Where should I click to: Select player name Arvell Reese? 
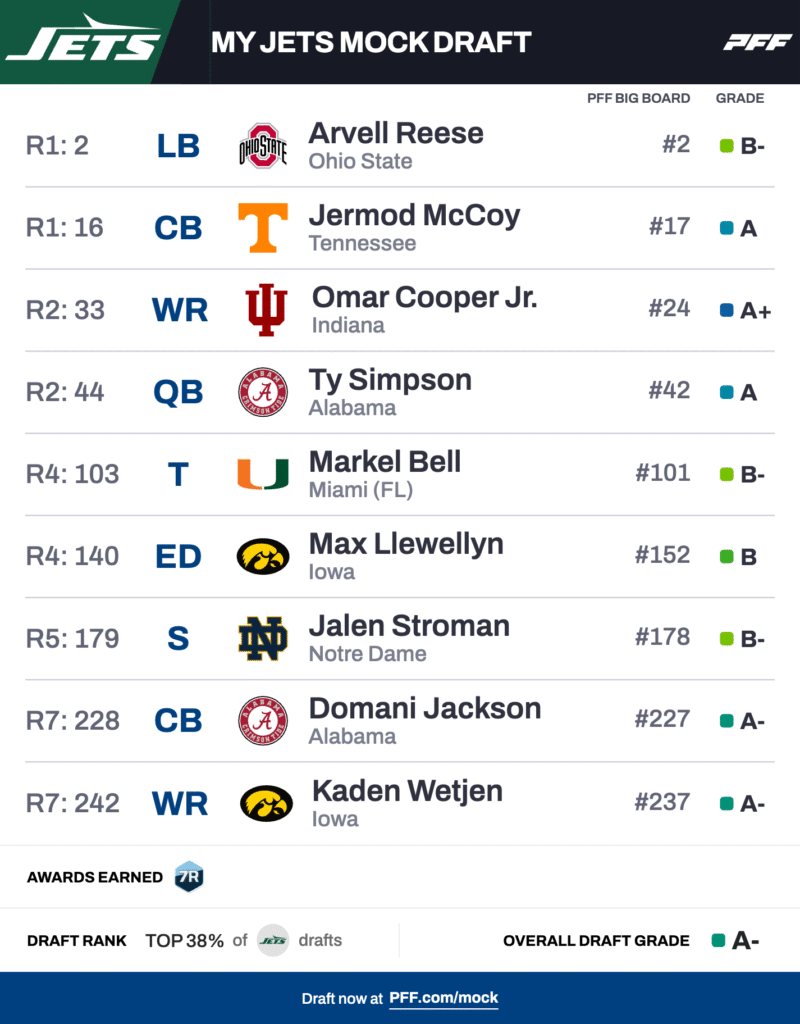(x=396, y=133)
